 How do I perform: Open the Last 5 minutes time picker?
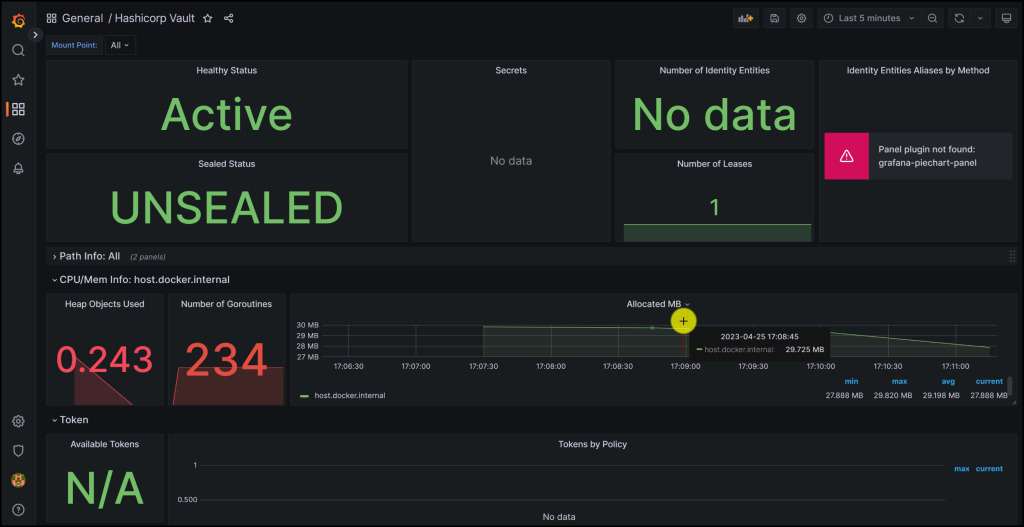point(869,18)
